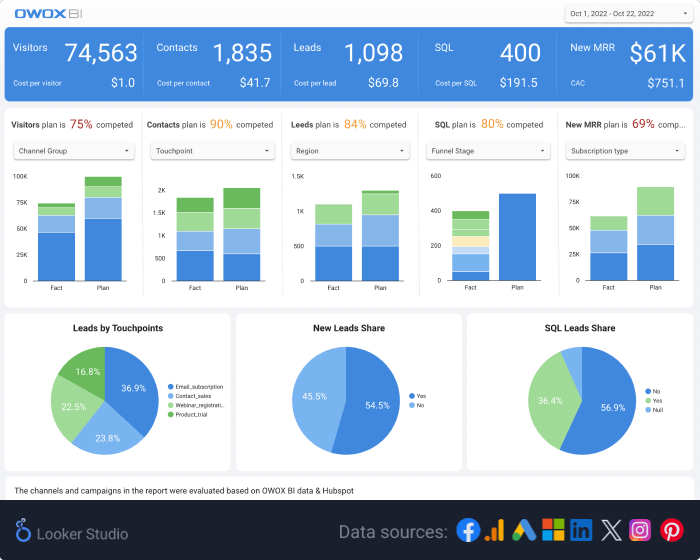This screenshot has height=560, width=700.
Task: Click the Cost per contact value $41.7
Action: [x=255, y=83]
